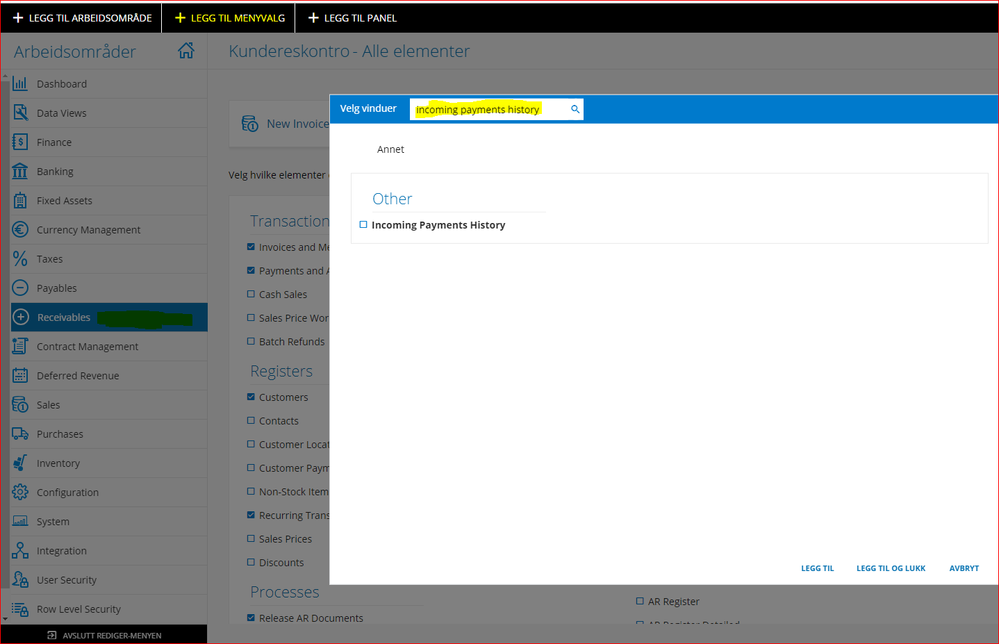Click Deferred Revenue calendar icon
999x644 pixels.
tap(20, 376)
